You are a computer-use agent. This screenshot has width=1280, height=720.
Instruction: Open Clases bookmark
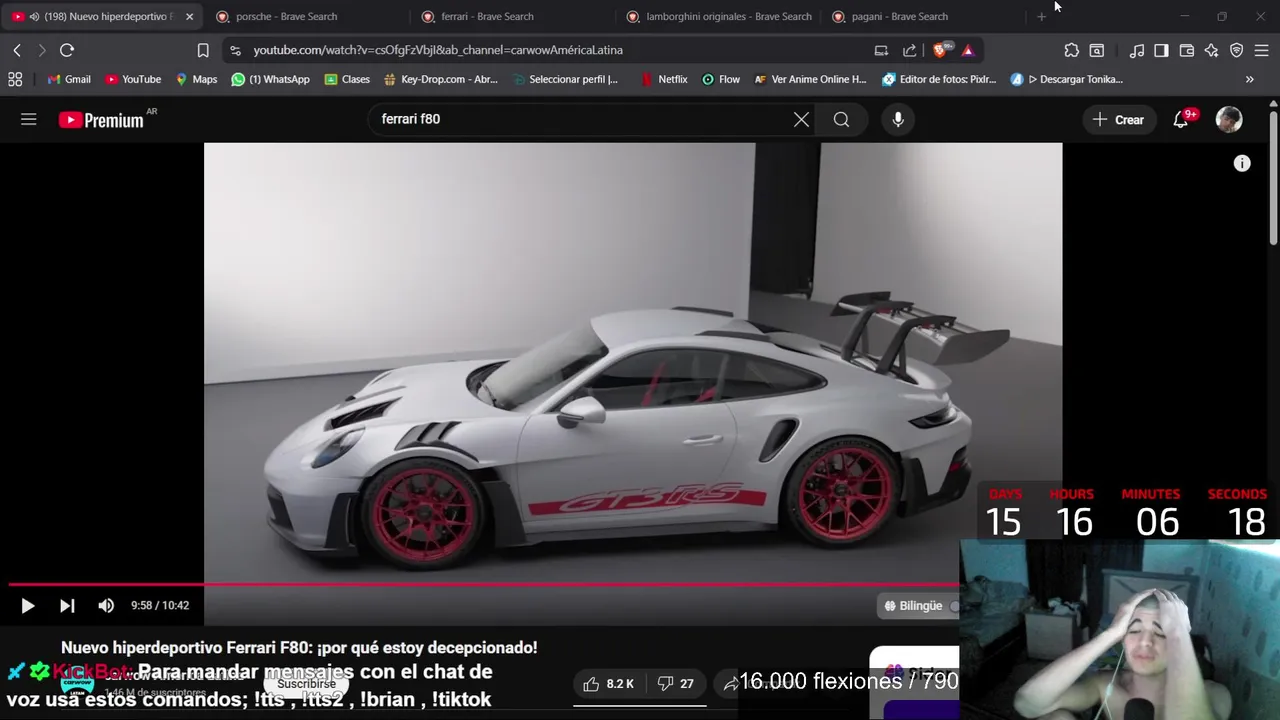347,79
